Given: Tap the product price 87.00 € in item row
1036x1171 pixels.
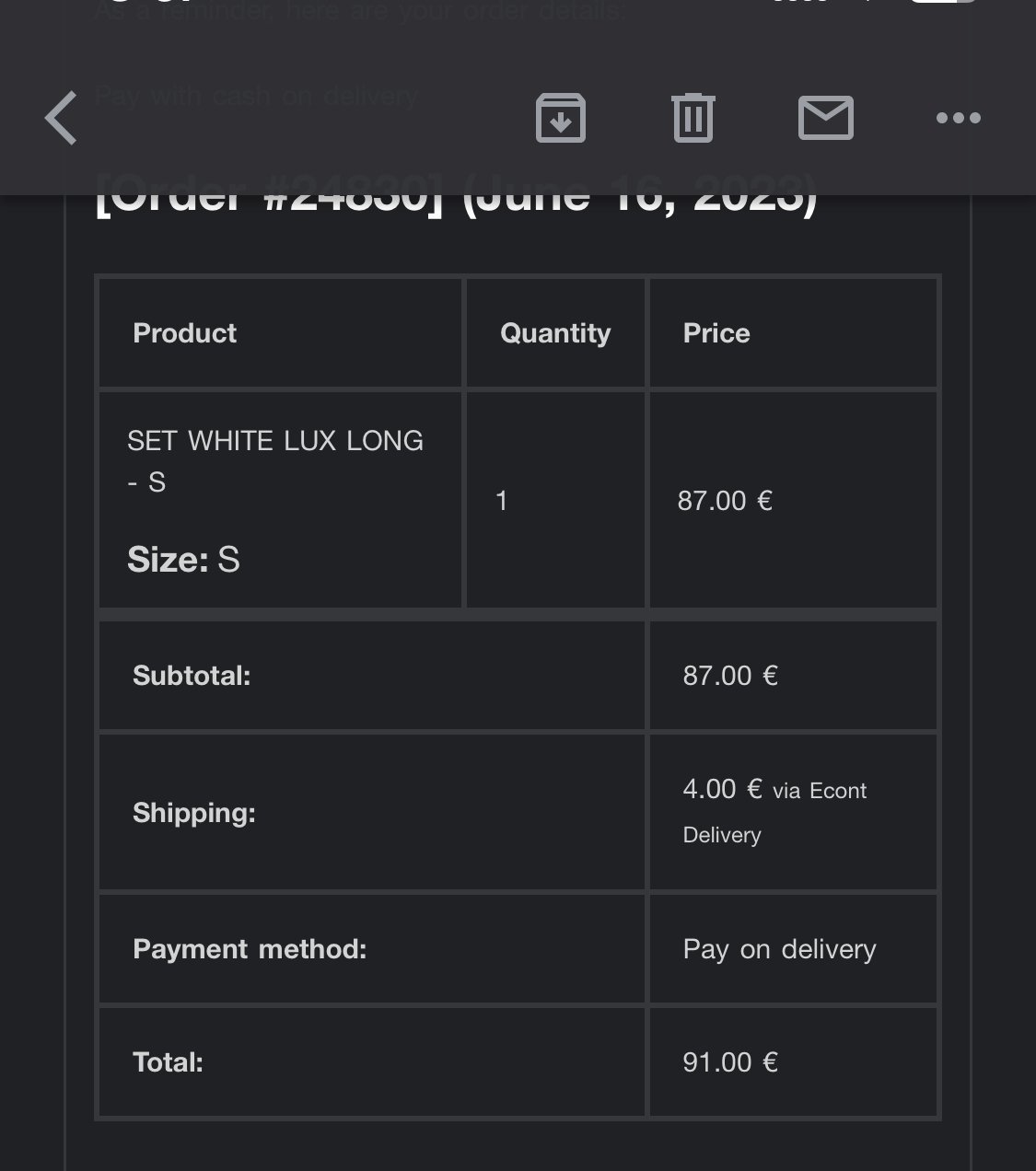Looking at the screenshot, I should [725, 501].
